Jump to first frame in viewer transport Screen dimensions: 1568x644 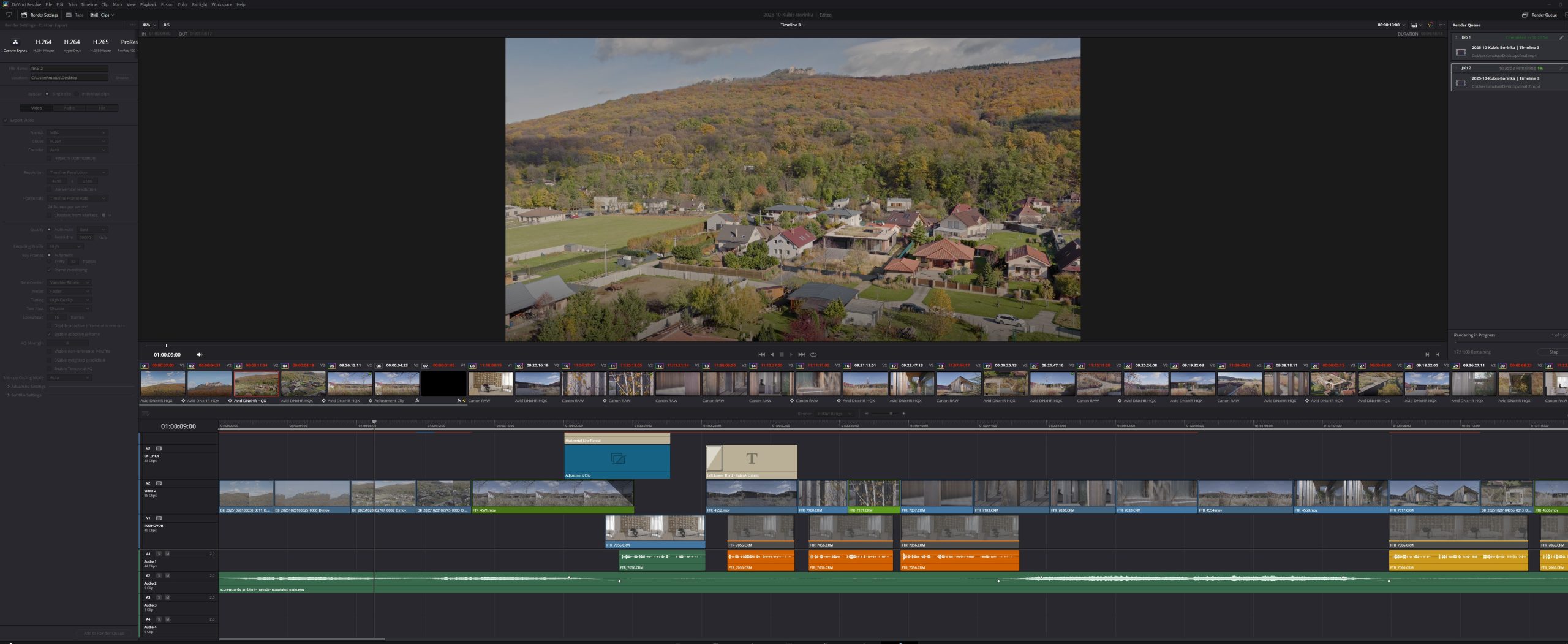(x=762, y=354)
